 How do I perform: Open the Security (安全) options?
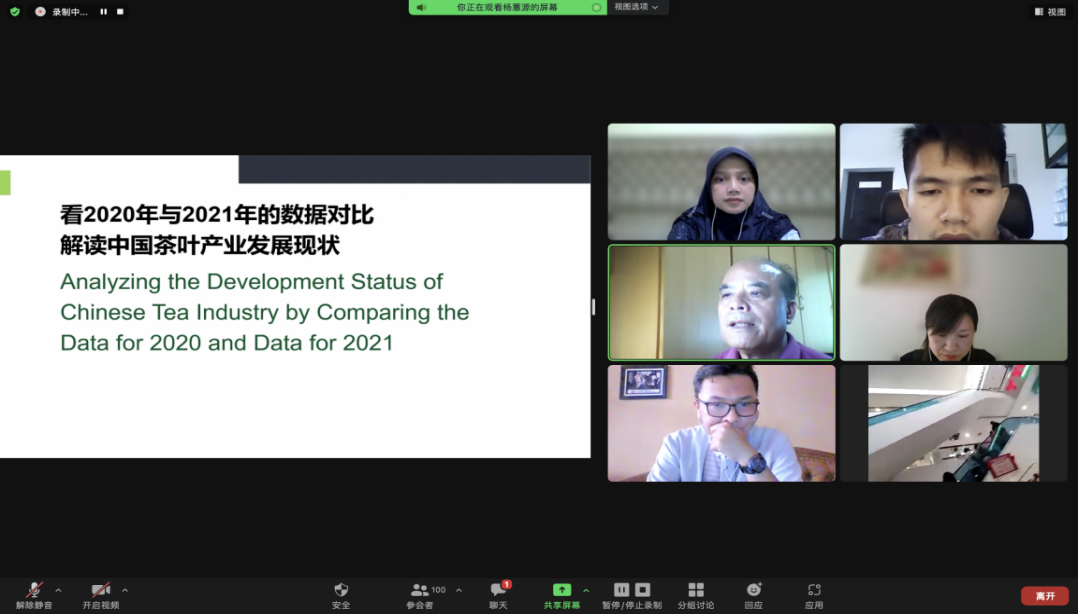[x=340, y=593]
